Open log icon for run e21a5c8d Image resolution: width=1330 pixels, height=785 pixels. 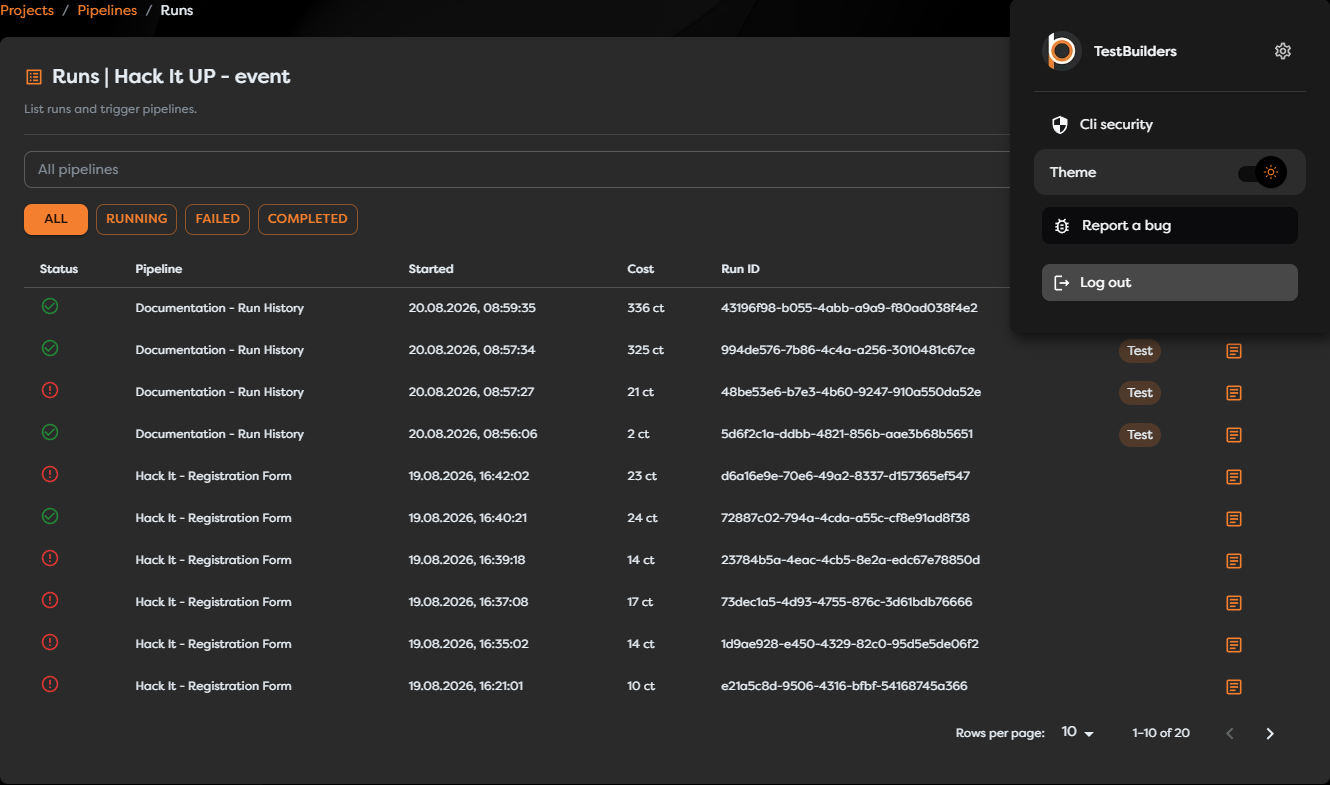point(1234,687)
